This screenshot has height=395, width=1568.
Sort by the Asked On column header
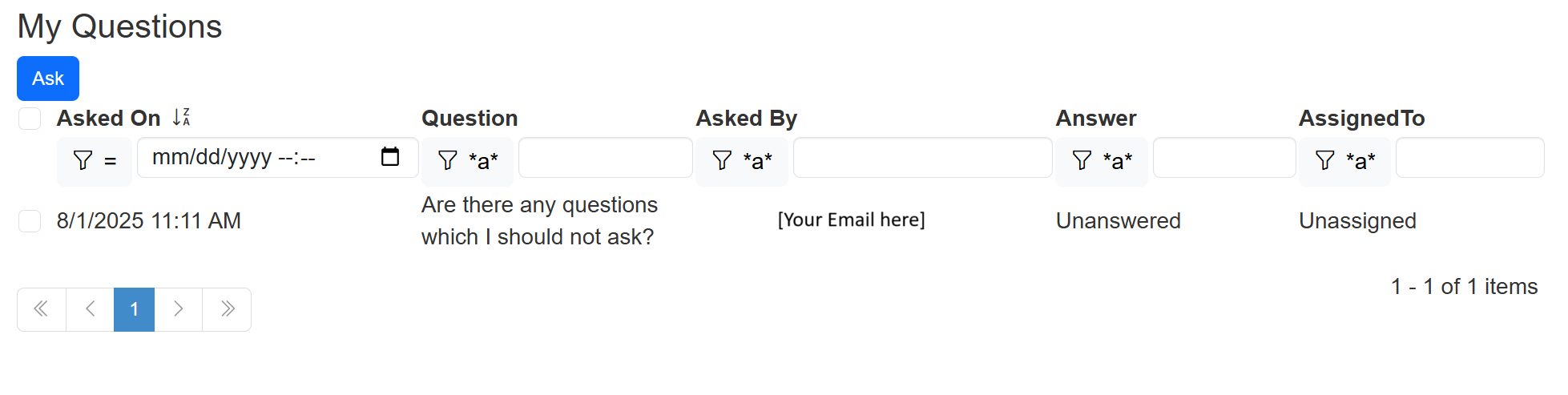[x=108, y=119]
